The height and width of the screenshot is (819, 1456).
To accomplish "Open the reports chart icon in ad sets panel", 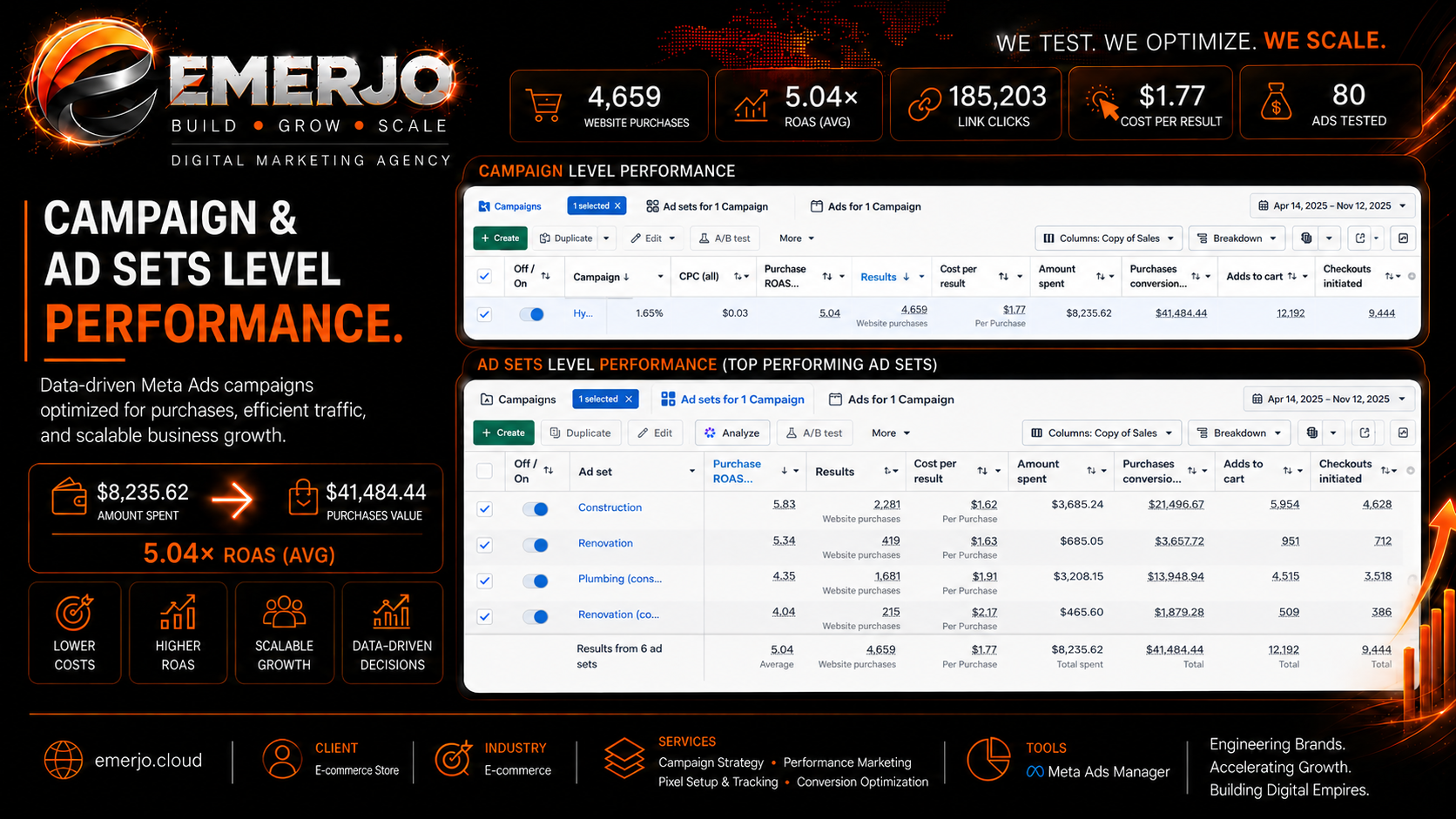I will coord(1403,433).
